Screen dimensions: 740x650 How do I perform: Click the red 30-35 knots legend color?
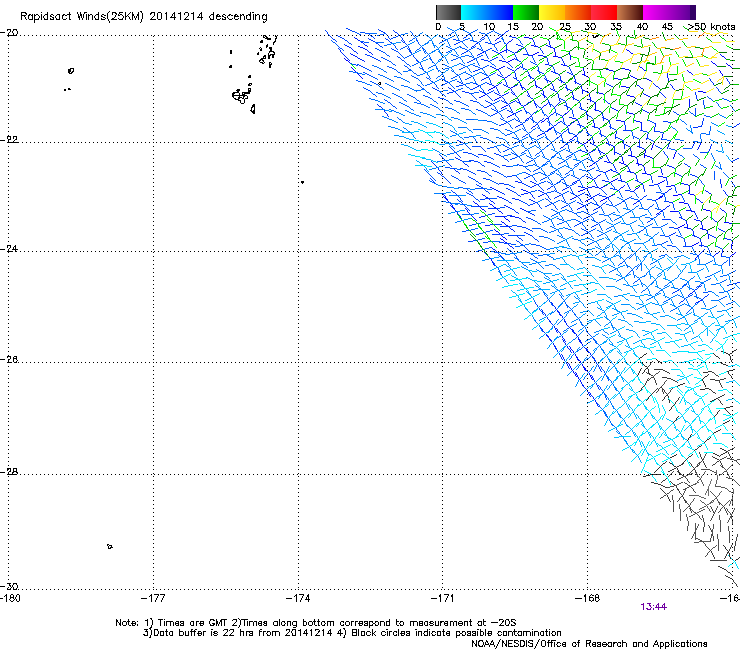(x=604, y=12)
